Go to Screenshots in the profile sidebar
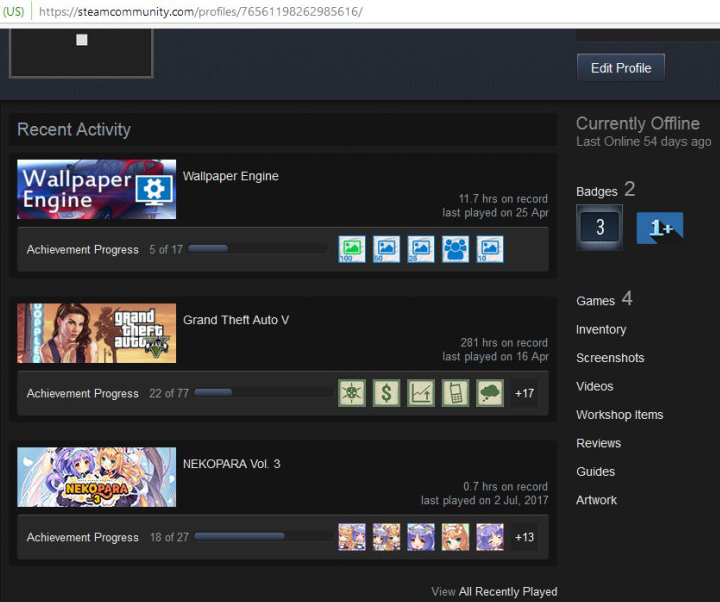This screenshot has height=602, width=720. pos(610,357)
